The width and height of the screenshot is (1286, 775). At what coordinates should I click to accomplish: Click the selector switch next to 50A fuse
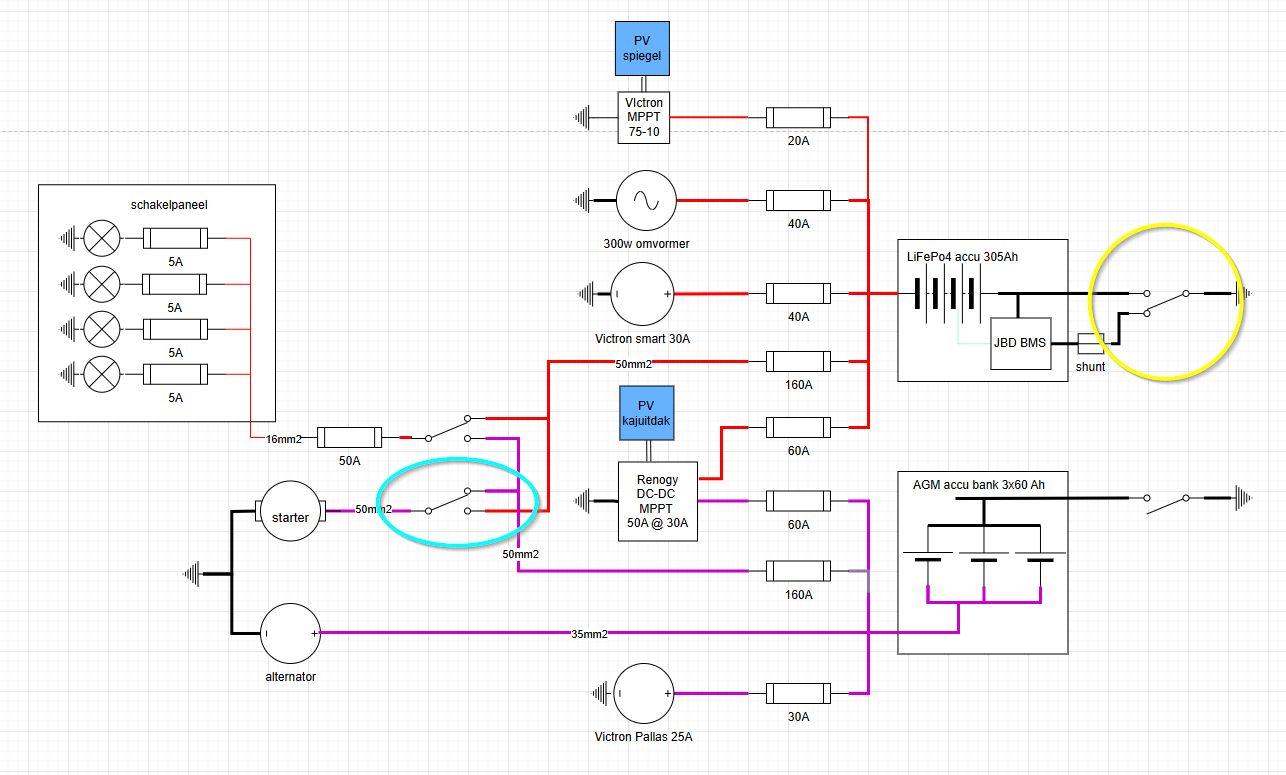[x=447, y=430]
